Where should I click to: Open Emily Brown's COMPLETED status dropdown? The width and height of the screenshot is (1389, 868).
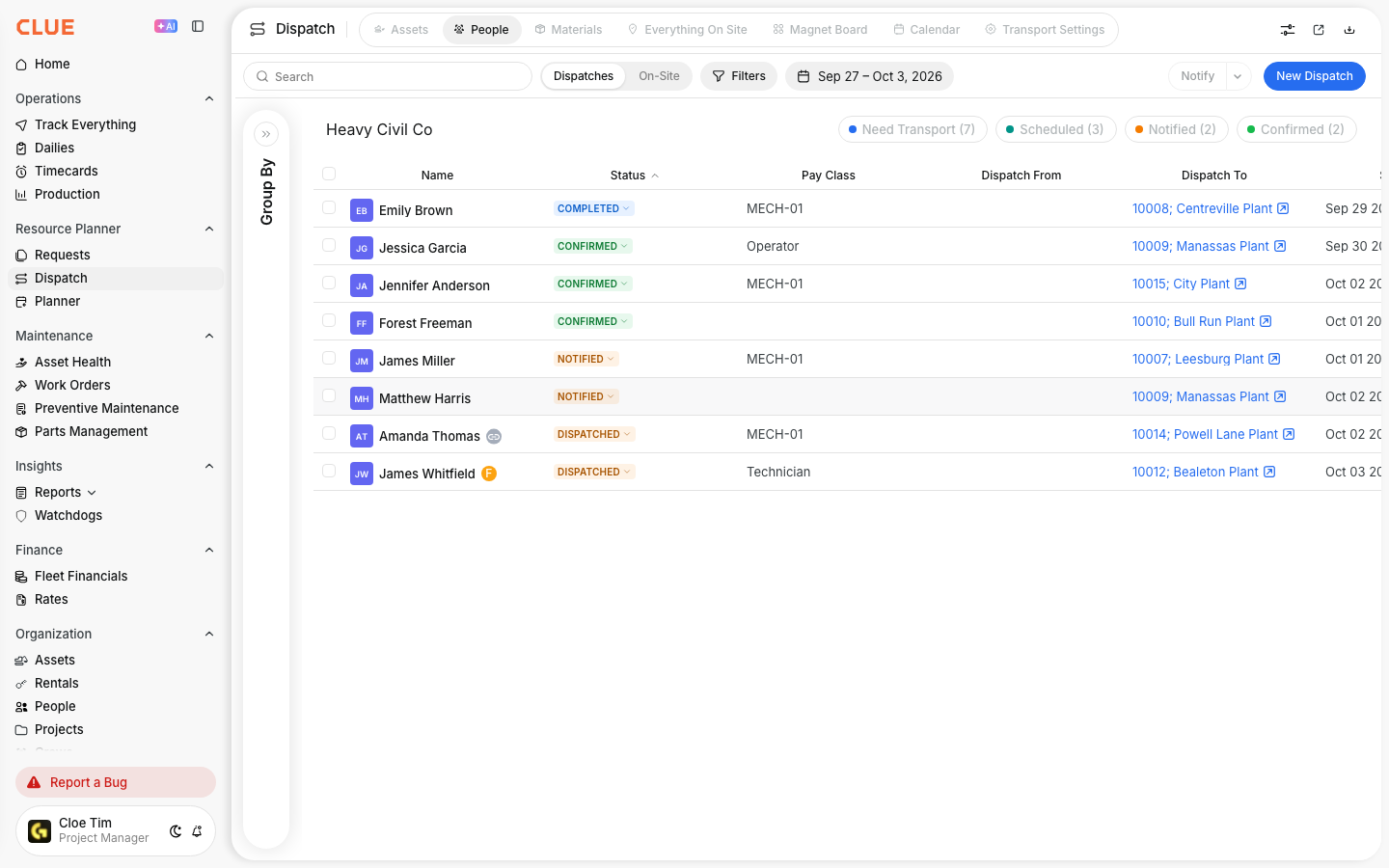(x=593, y=208)
